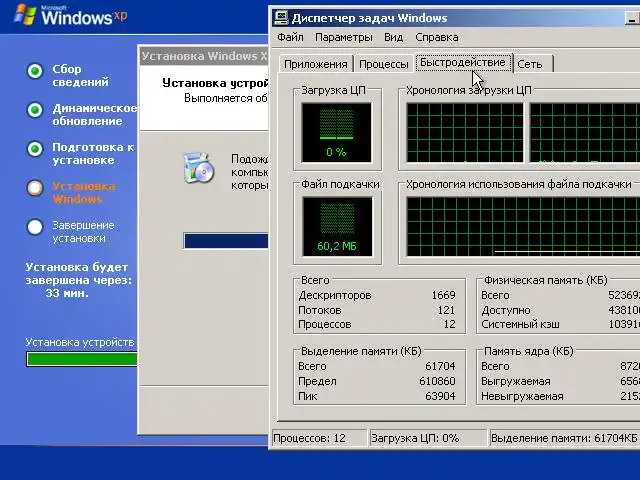Click the Невыгружаемая label
Viewport: 640px width, 480px height.
click(522, 396)
